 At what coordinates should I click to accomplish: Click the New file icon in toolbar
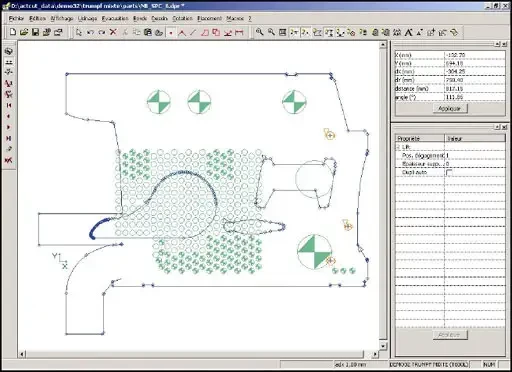[13, 32]
